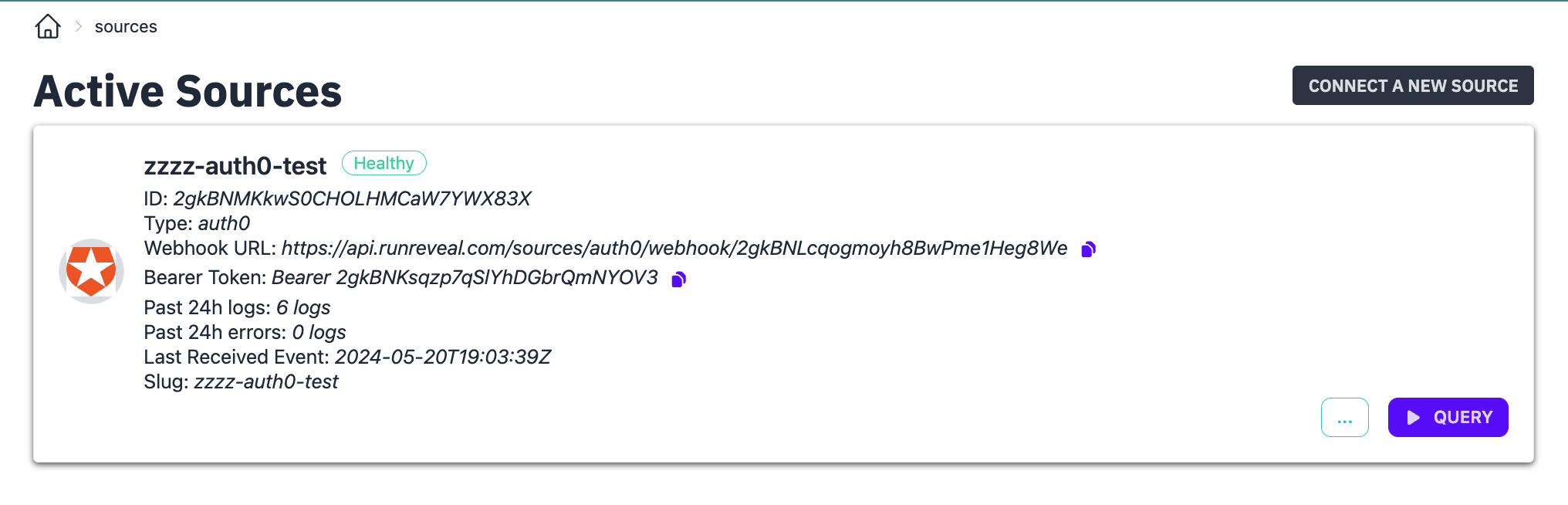This screenshot has height=505, width=1568.
Task: Click the Active Sources page heading
Action: point(188,91)
